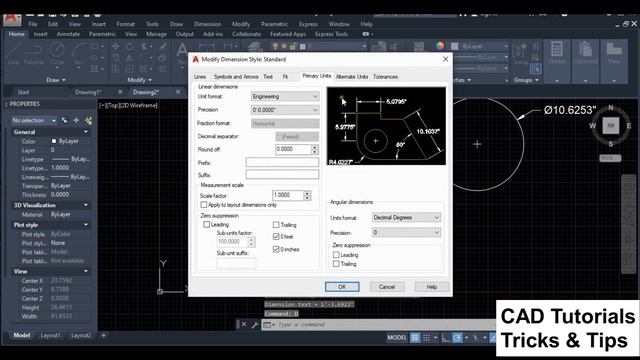
Task: Open the Dimension menu in menu bar
Action: 207,24
